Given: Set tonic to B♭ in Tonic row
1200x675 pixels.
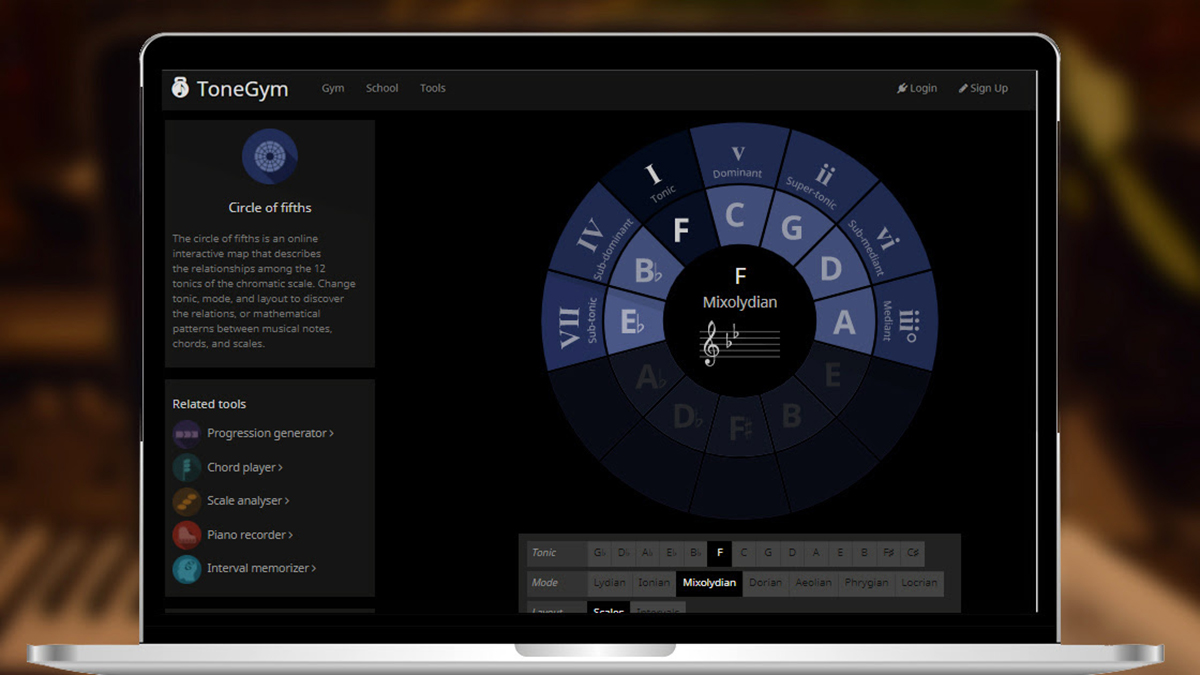Looking at the screenshot, I should point(695,552).
